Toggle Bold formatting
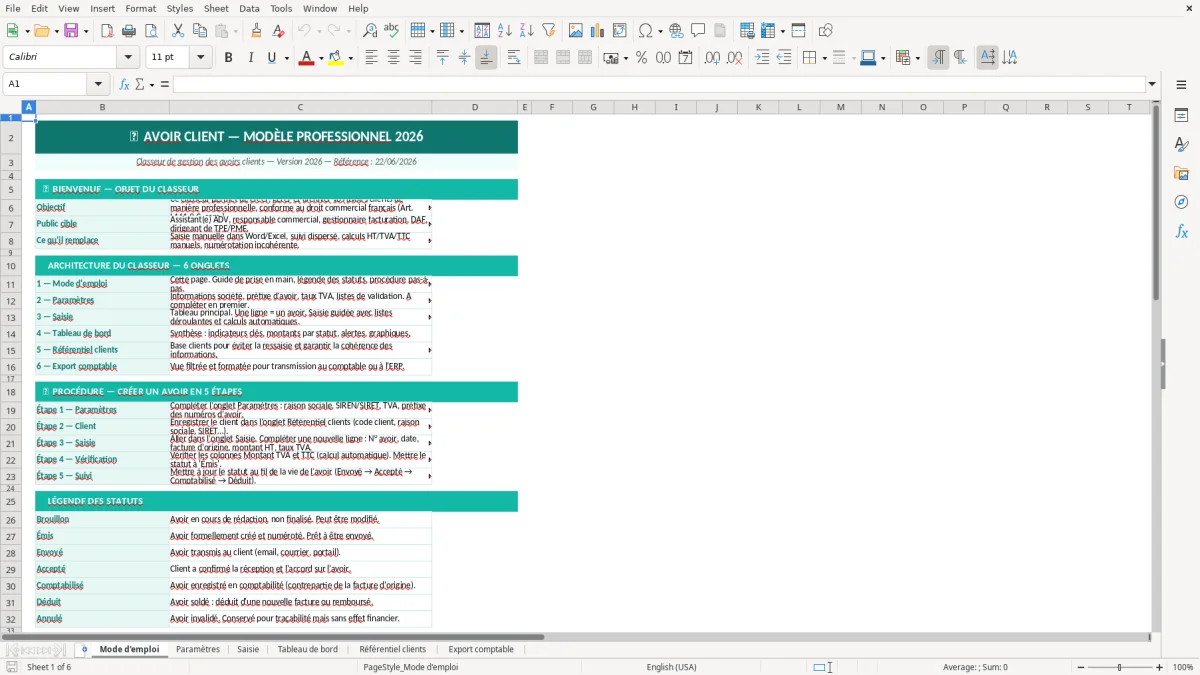Image resolution: width=1200 pixels, height=675 pixels. [x=228, y=58]
